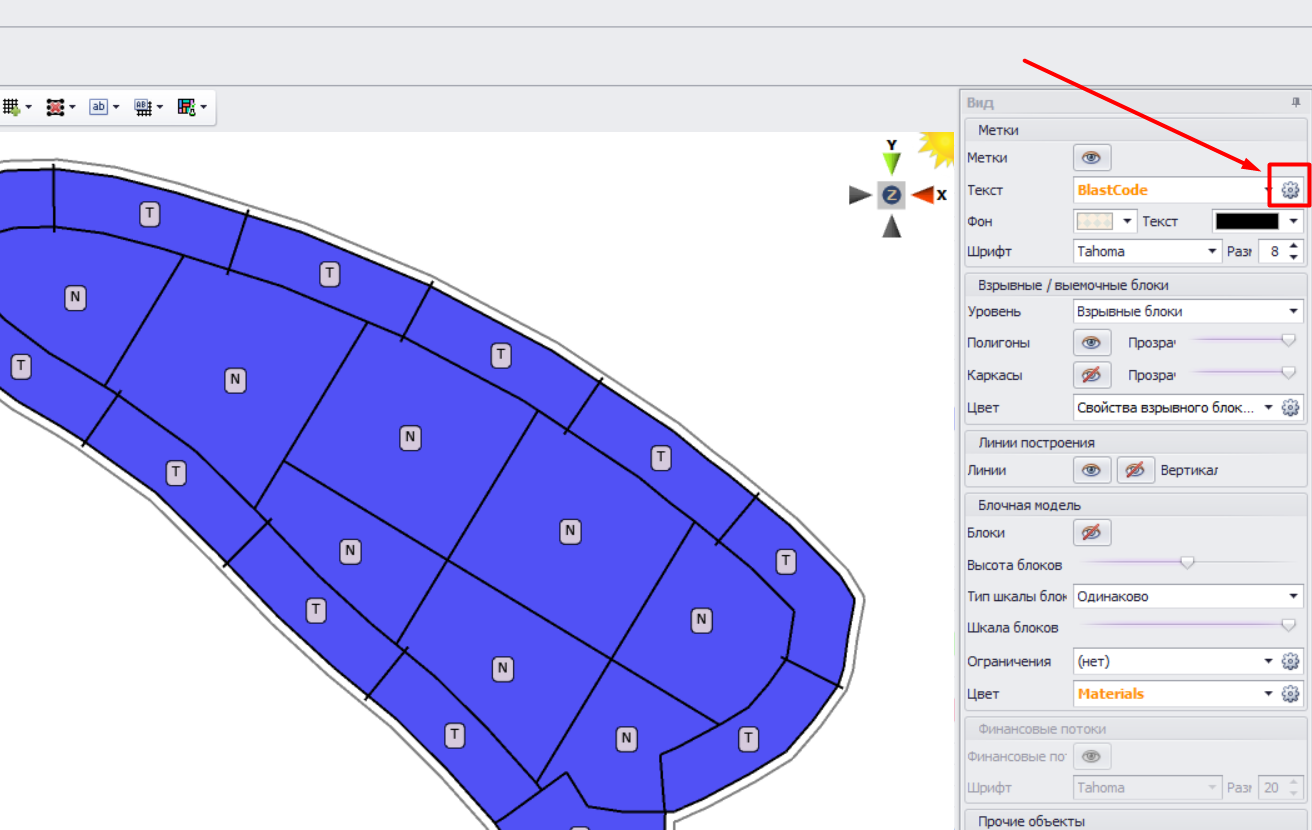Toggle Полигоны visibility eye button

[1091, 343]
